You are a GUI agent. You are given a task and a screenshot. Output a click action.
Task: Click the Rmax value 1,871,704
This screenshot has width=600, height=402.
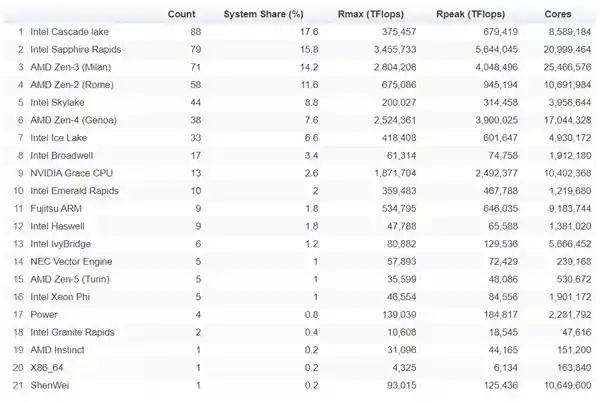tap(395, 173)
